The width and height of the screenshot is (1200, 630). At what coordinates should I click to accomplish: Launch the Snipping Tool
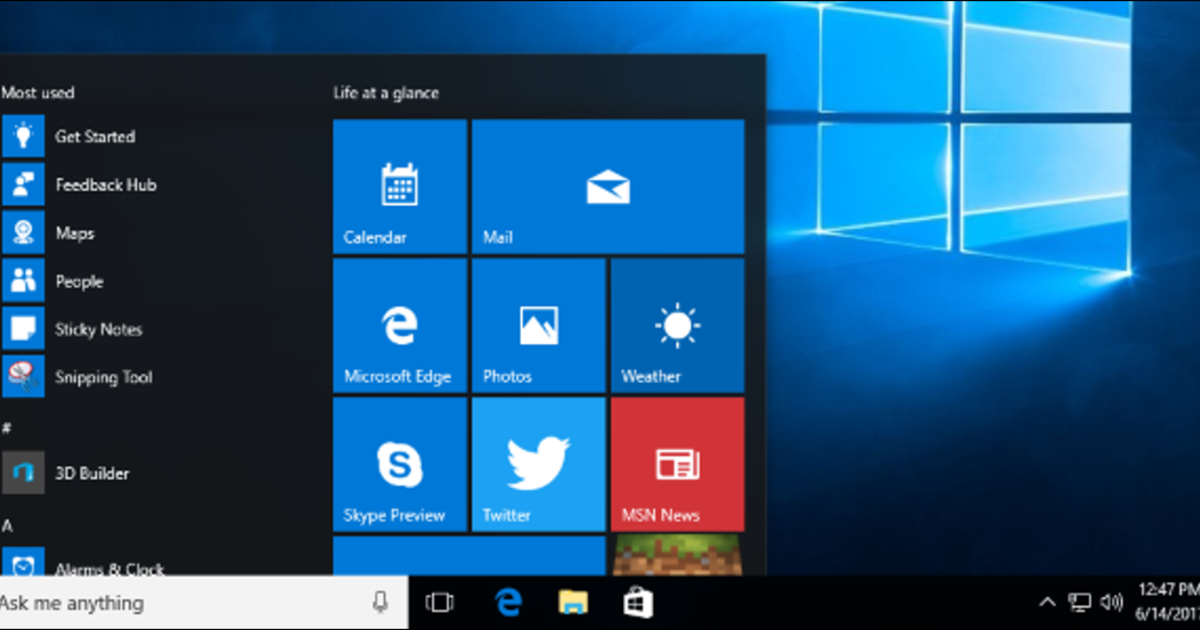tap(103, 377)
